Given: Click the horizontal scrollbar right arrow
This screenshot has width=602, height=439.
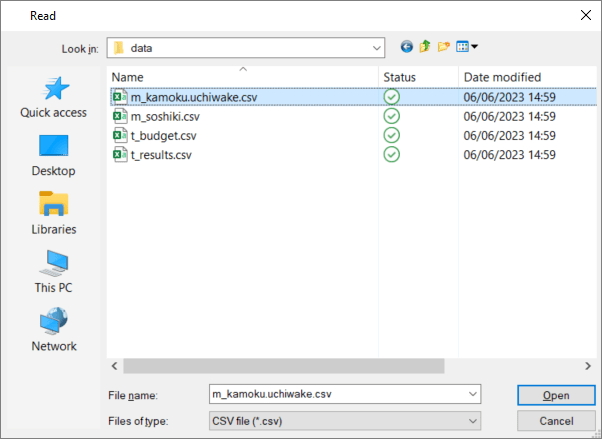Looking at the screenshot, I should point(587,366).
